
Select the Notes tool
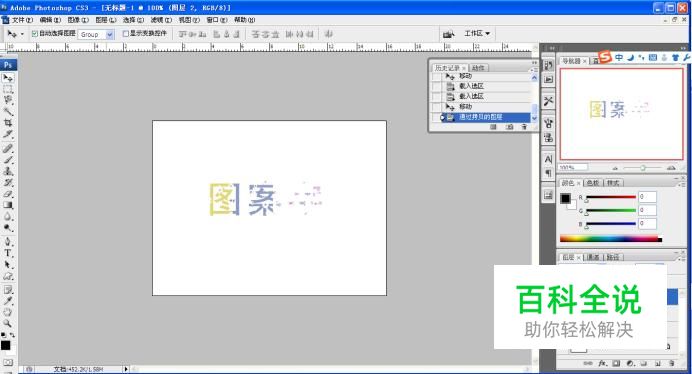point(8,290)
